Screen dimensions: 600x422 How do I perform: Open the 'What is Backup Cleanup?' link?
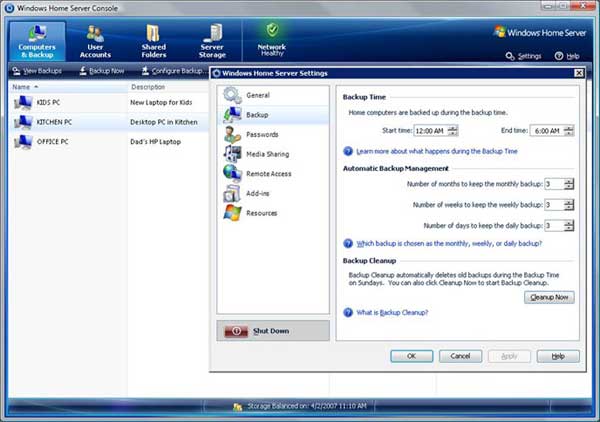pyautogui.click(x=392, y=313)
